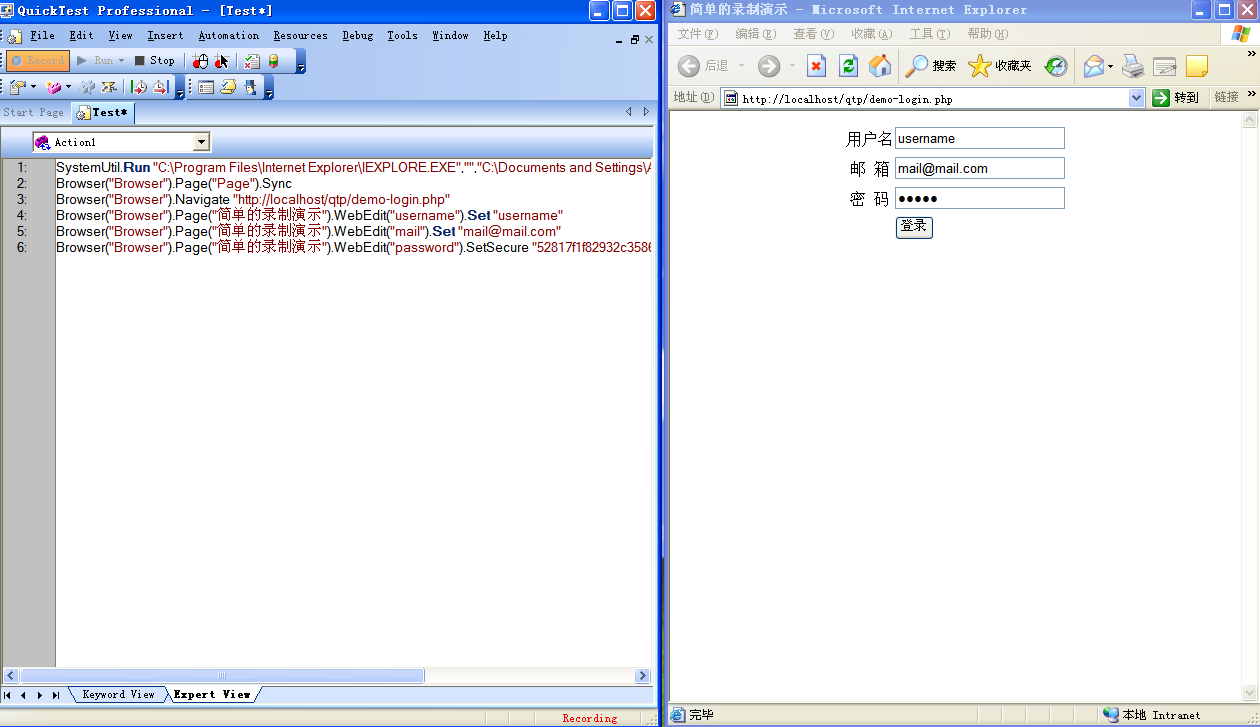Click IE History clock icon
The width and height of the screenshot is (1260, 727).
(1056, 66)
